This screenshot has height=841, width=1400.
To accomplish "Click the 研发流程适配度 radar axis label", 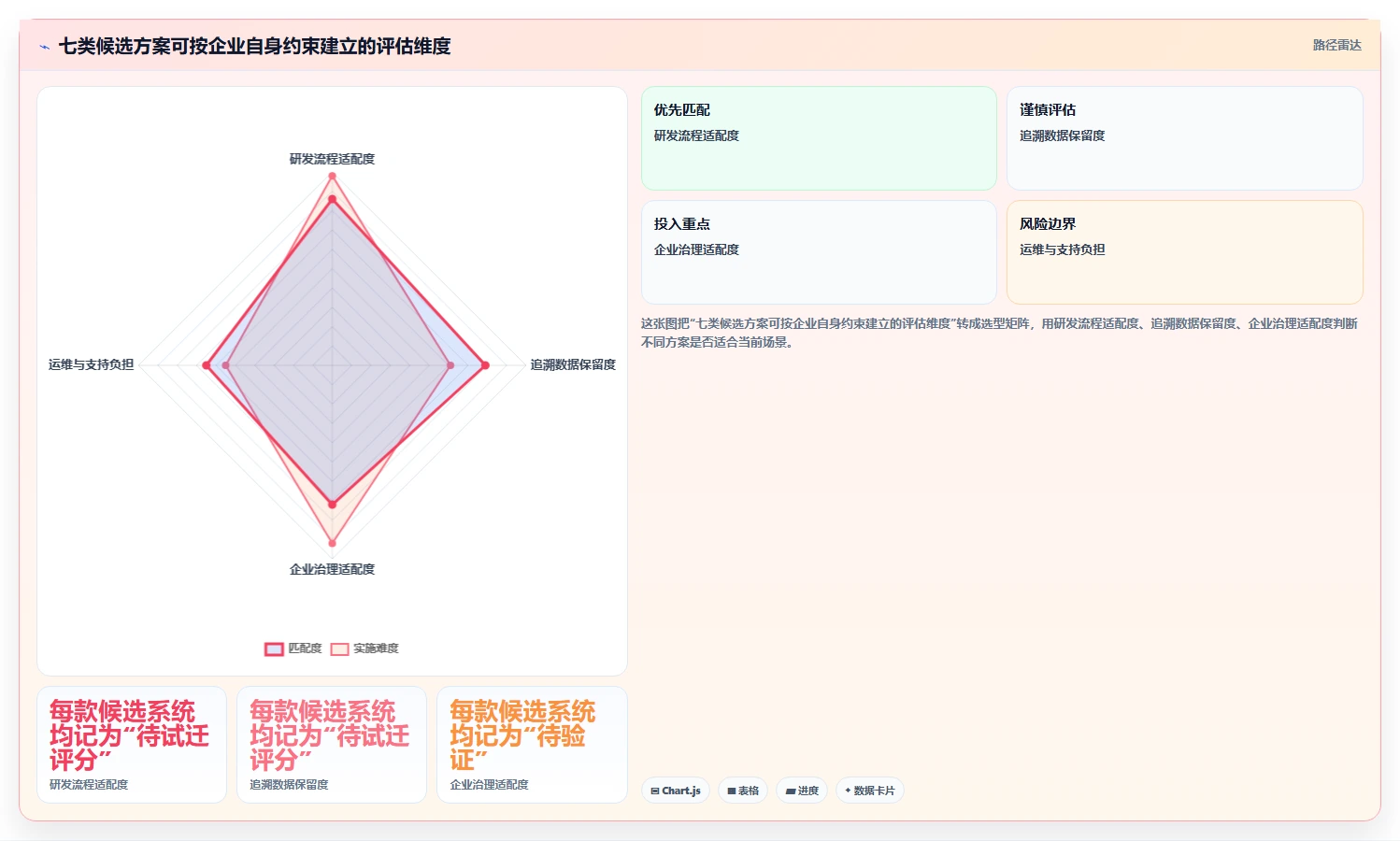I will (332, 159).
